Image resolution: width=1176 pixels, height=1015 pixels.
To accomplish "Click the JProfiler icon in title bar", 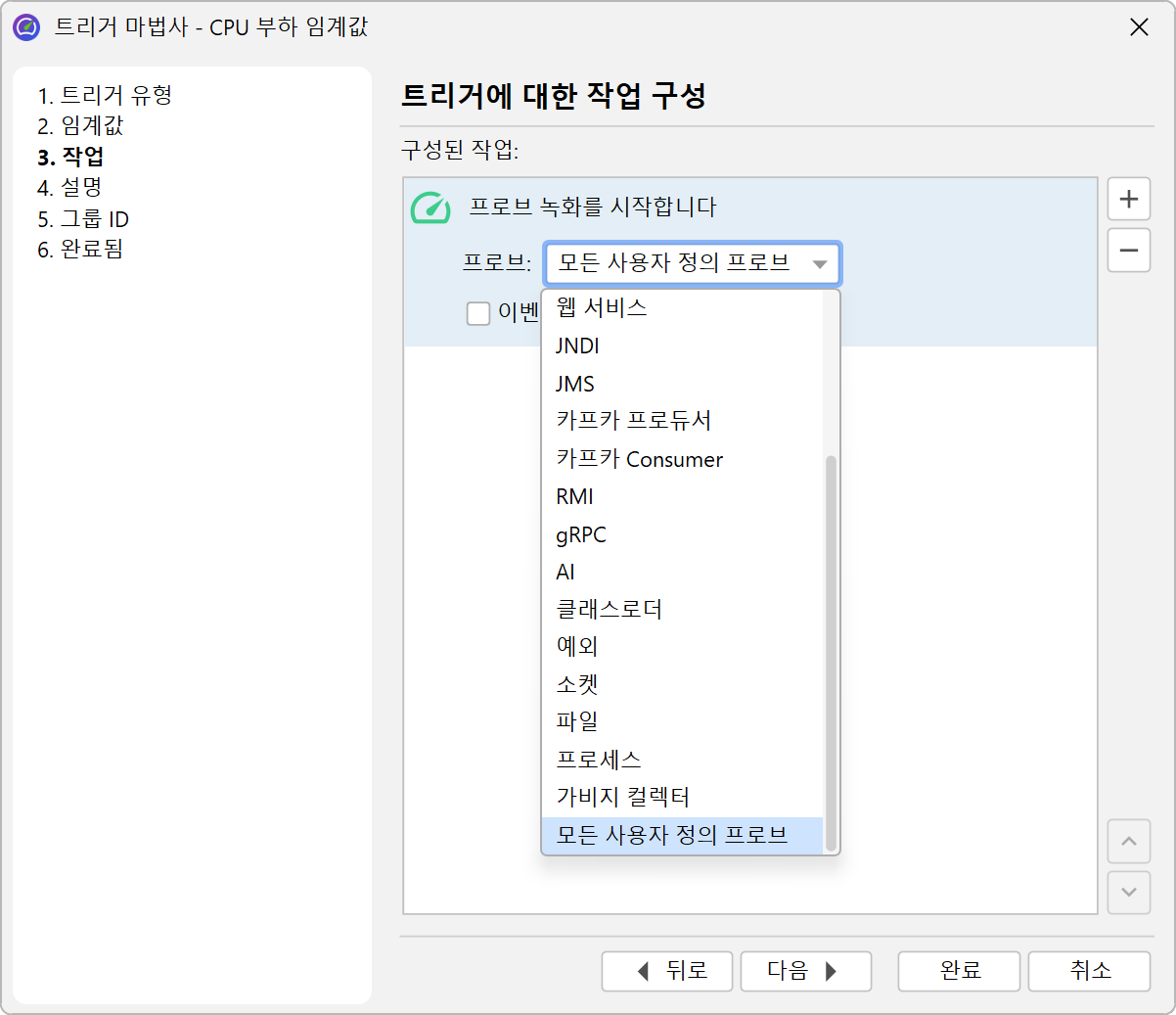I will 26,27.
